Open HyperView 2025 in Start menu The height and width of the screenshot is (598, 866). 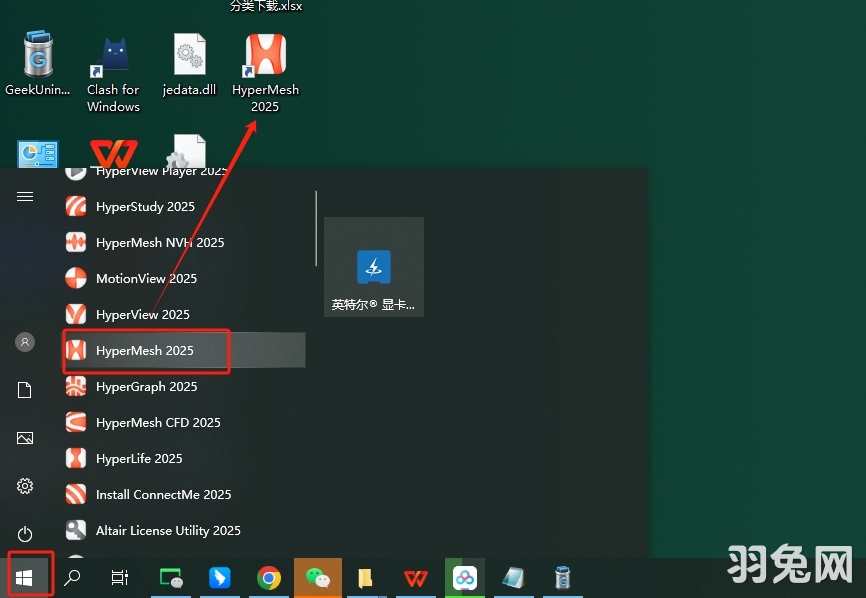tap(142, 315)
